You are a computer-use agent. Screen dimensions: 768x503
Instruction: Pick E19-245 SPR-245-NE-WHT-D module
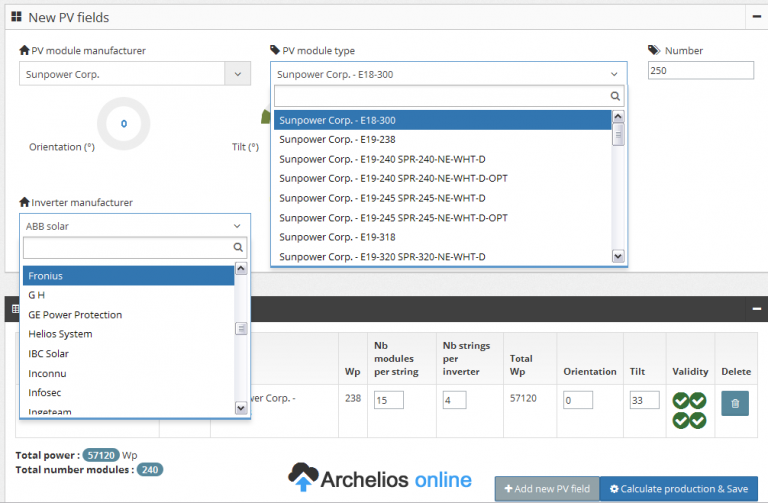click(x=443, y=198)
